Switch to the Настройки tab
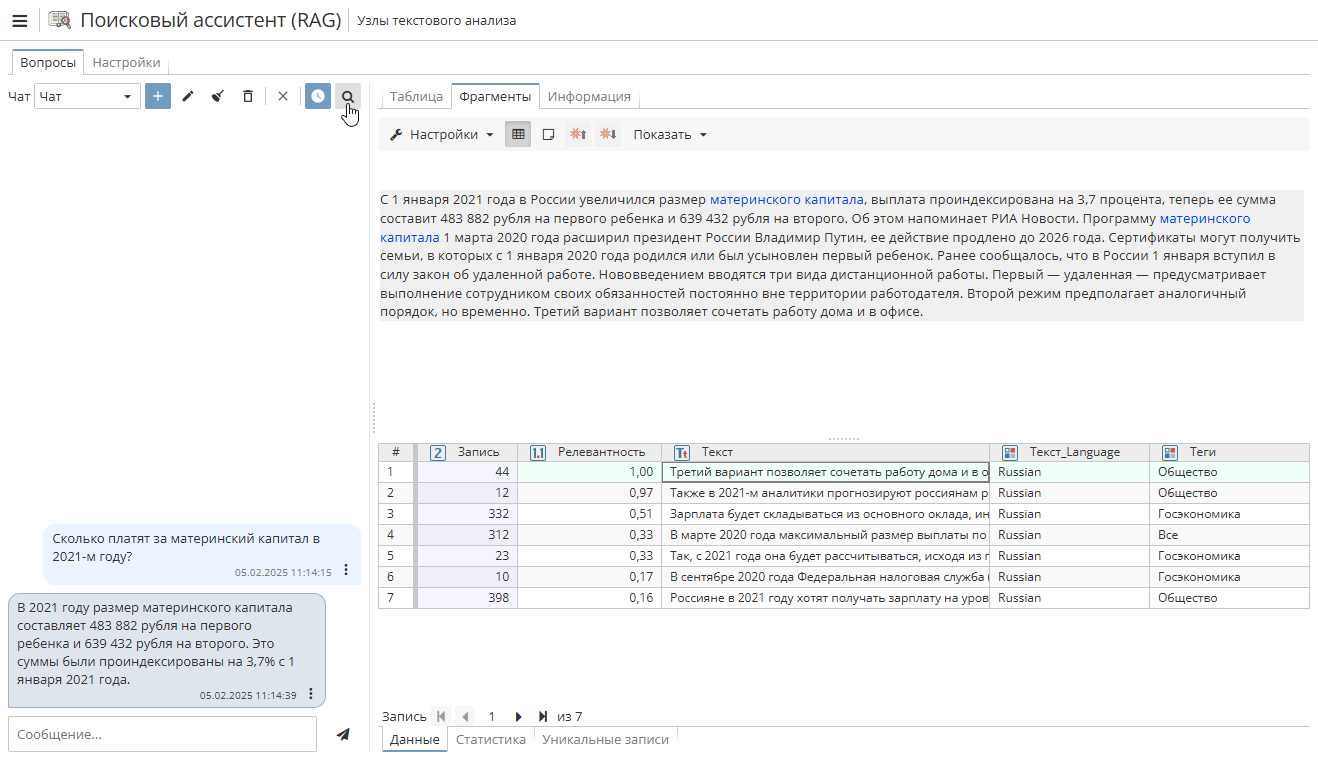 126,62
